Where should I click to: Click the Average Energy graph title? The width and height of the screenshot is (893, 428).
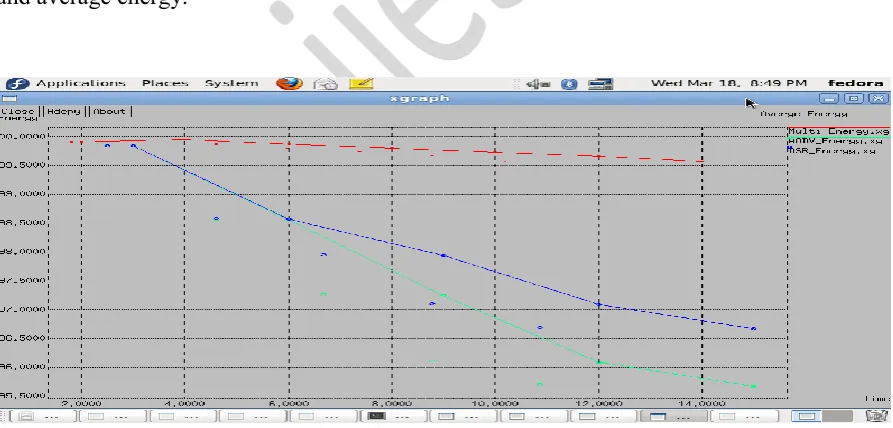[x=804, y=114]
